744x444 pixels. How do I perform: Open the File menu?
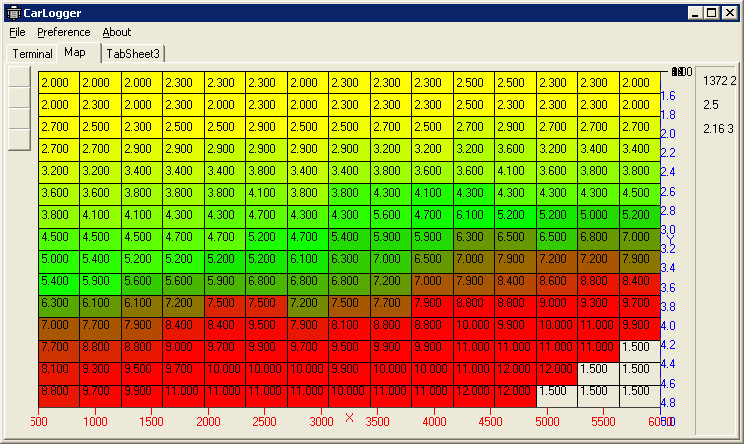click(x=17, y=32)
